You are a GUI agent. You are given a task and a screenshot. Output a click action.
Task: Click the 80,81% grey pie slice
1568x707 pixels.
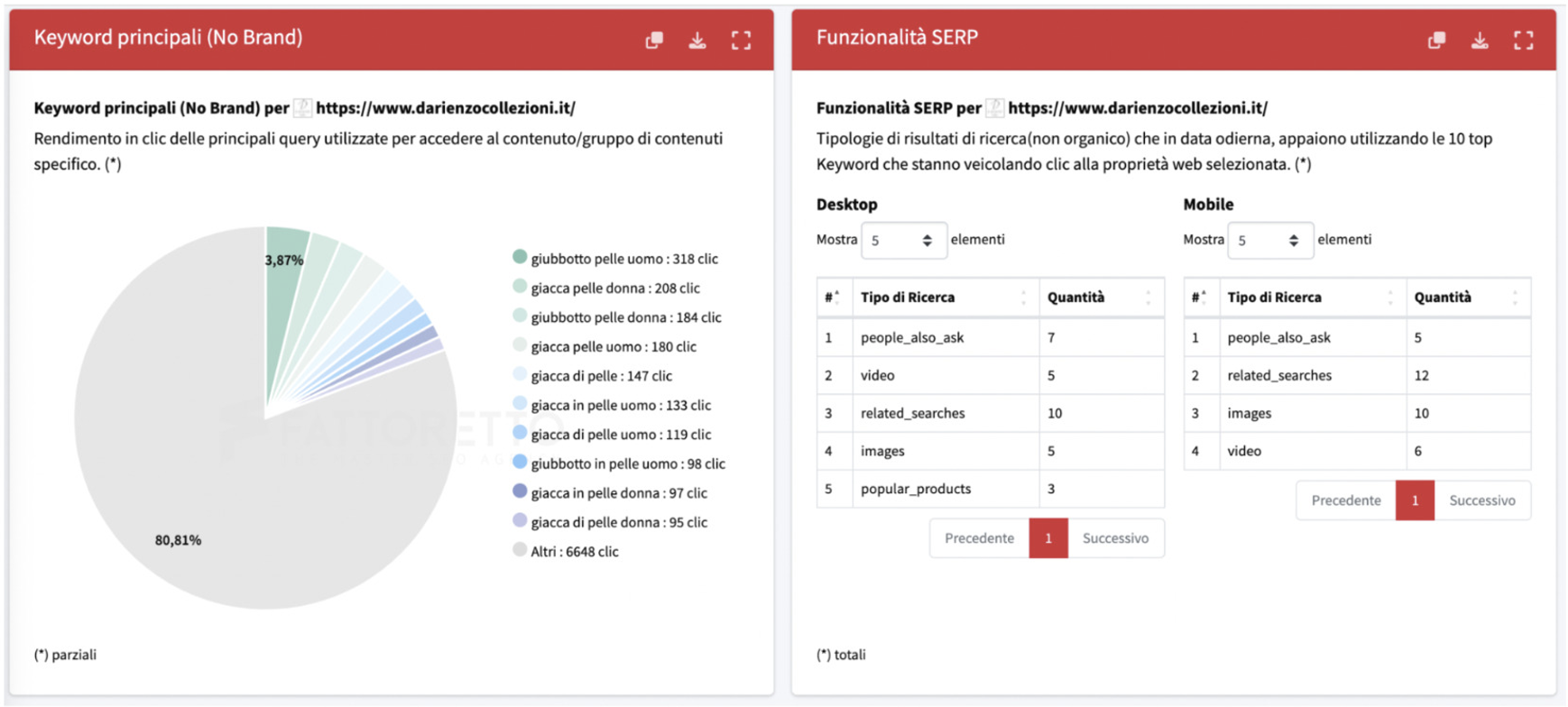point(226,505)
